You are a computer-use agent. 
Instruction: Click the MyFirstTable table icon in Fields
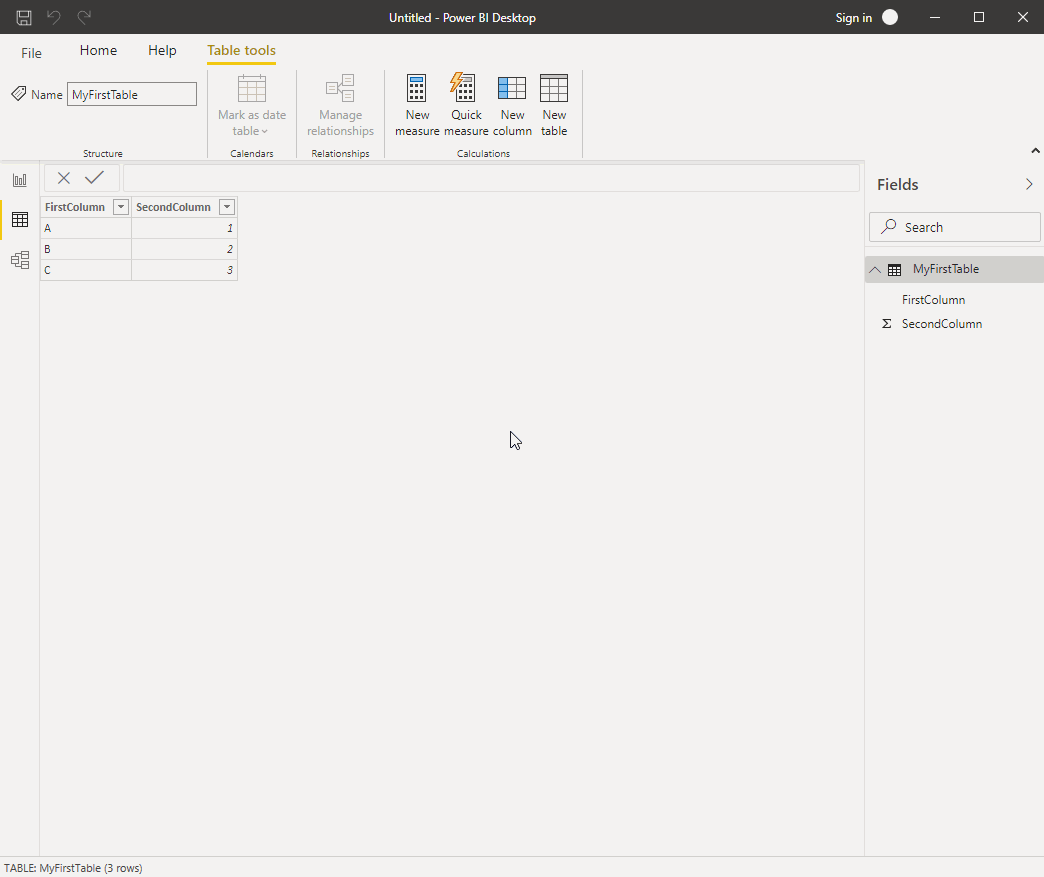[x=895, y=270]
